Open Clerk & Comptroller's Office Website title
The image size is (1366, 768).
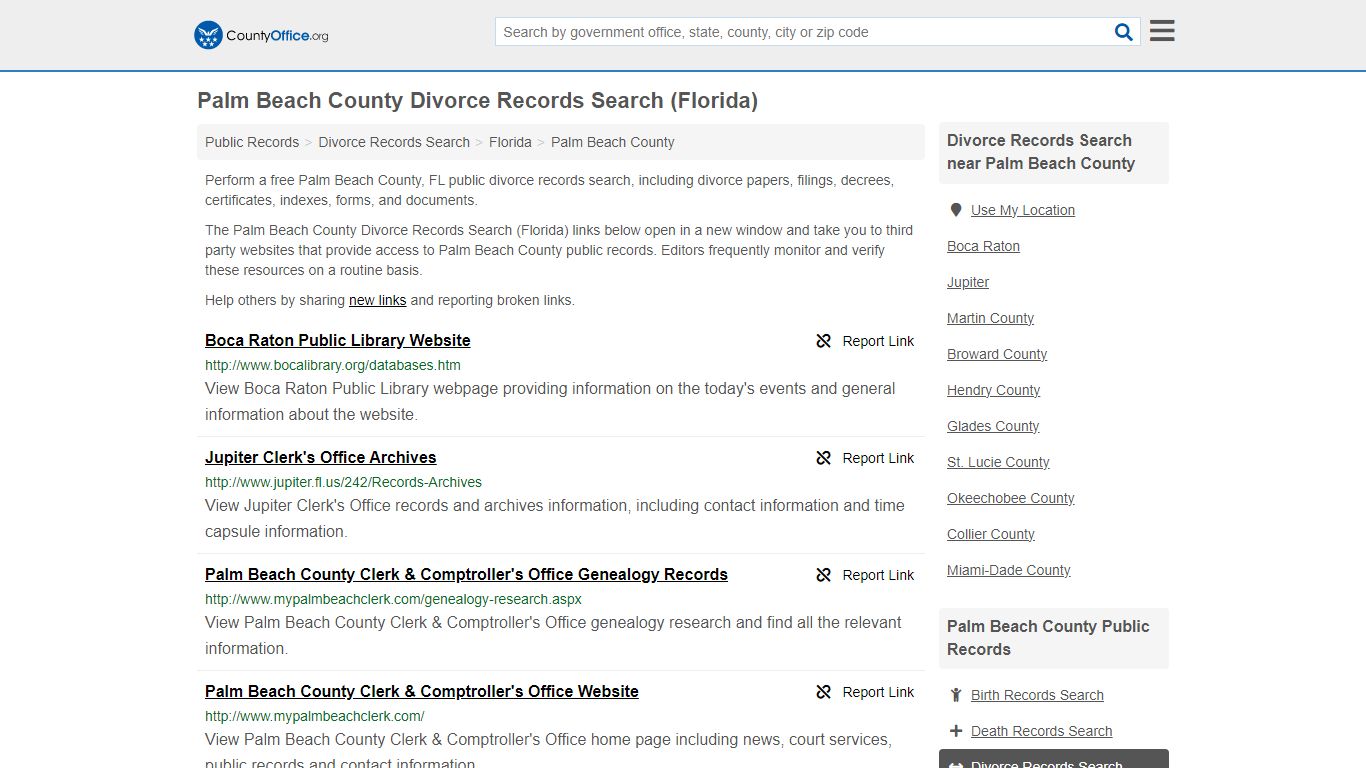pyautogui.click(x=422, y=691)
